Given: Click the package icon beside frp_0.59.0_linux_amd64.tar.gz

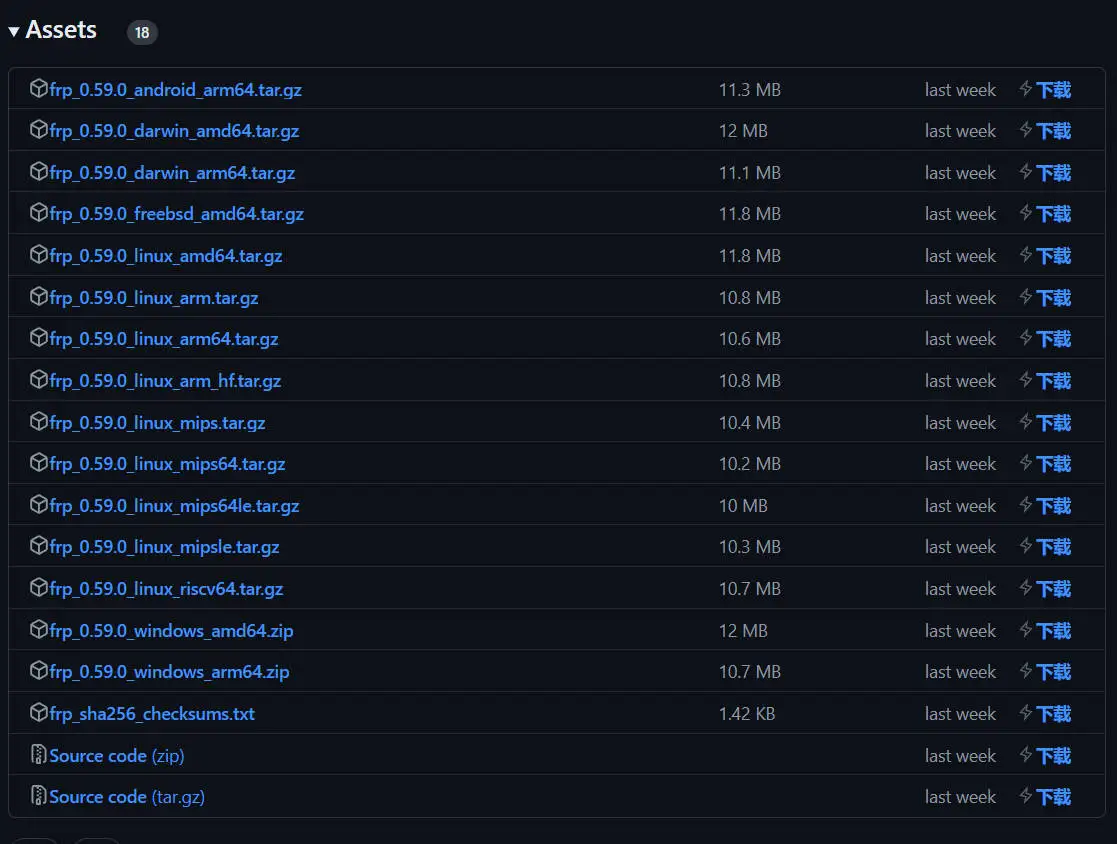Looking at the screenshot, I should click(39, 255).
